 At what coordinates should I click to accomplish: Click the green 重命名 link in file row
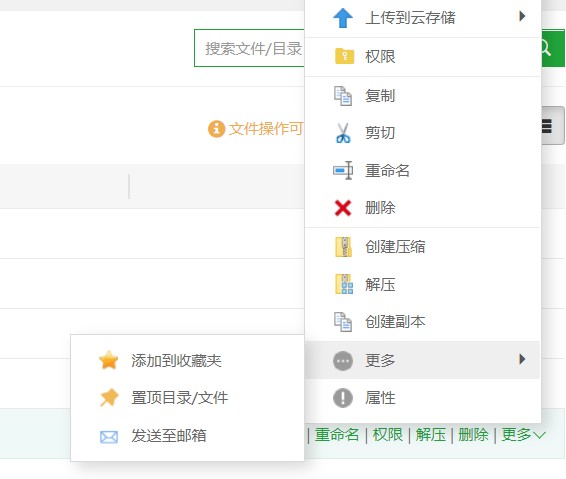[x=337, y=435]
